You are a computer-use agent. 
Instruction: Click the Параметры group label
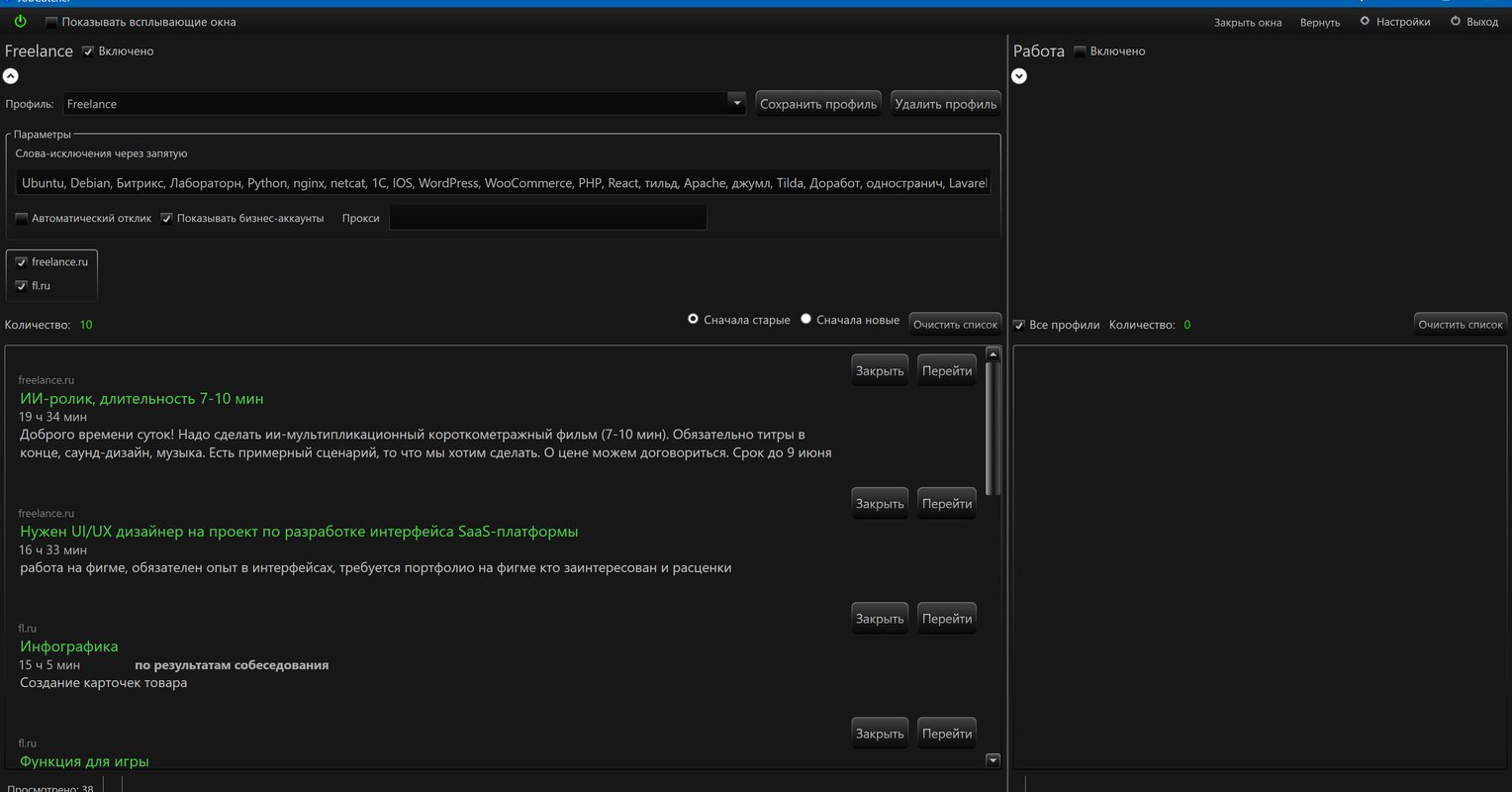43,135
